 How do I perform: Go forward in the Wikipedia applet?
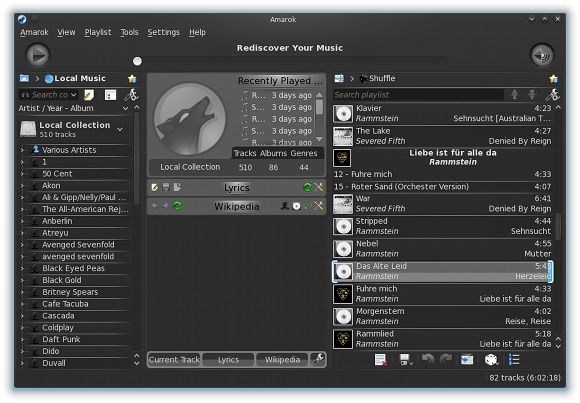tap(165, 206)
